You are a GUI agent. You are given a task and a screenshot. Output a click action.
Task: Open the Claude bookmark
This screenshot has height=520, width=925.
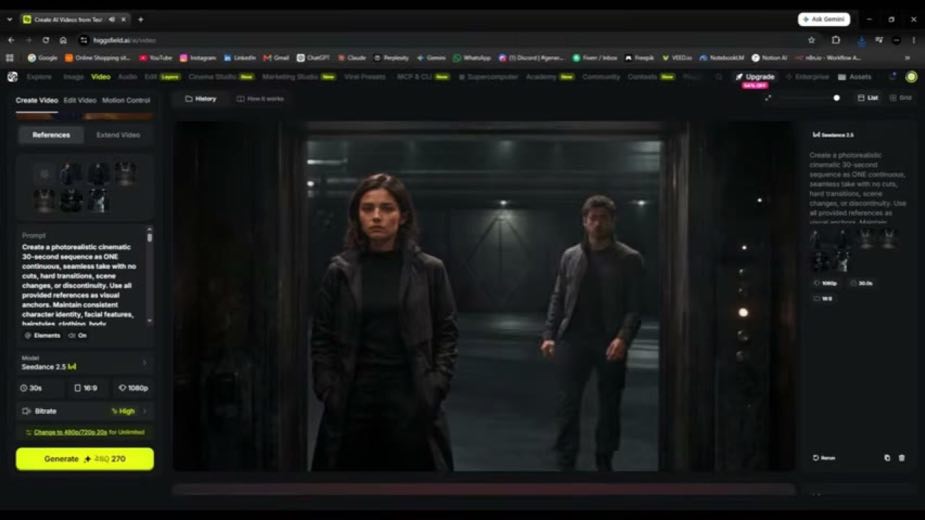(352, 58)
